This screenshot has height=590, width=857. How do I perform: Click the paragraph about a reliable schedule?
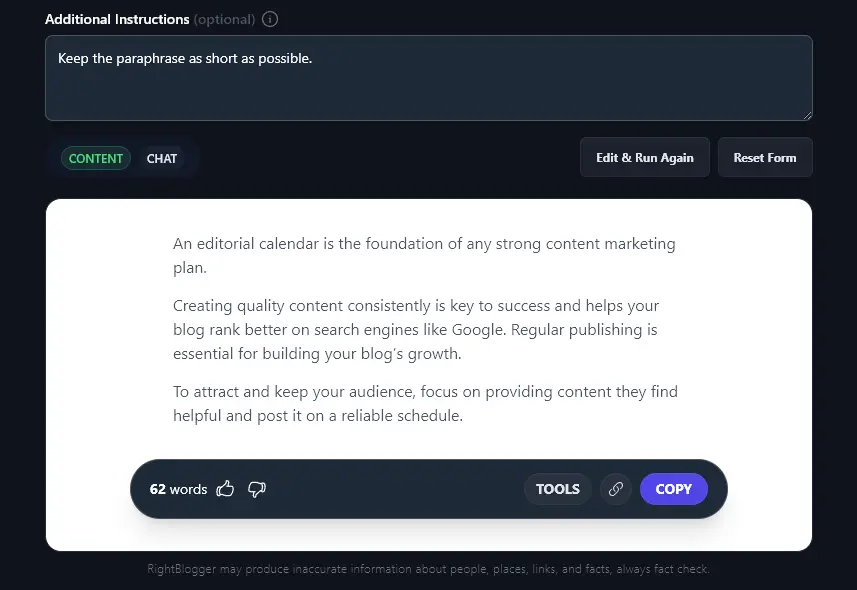pyautogui.click(x=425, y=403)
